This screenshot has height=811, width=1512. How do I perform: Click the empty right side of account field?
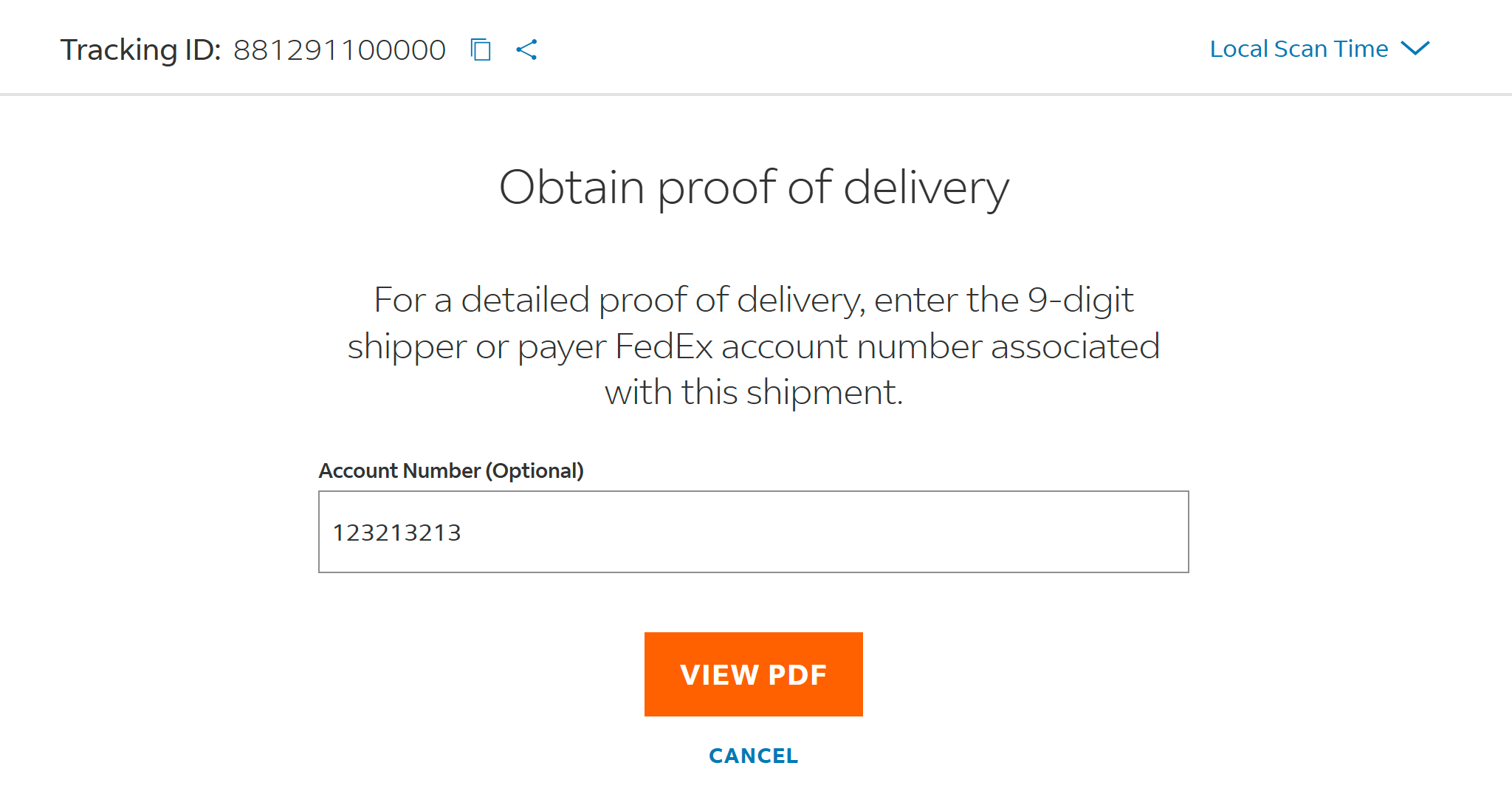1034,532
